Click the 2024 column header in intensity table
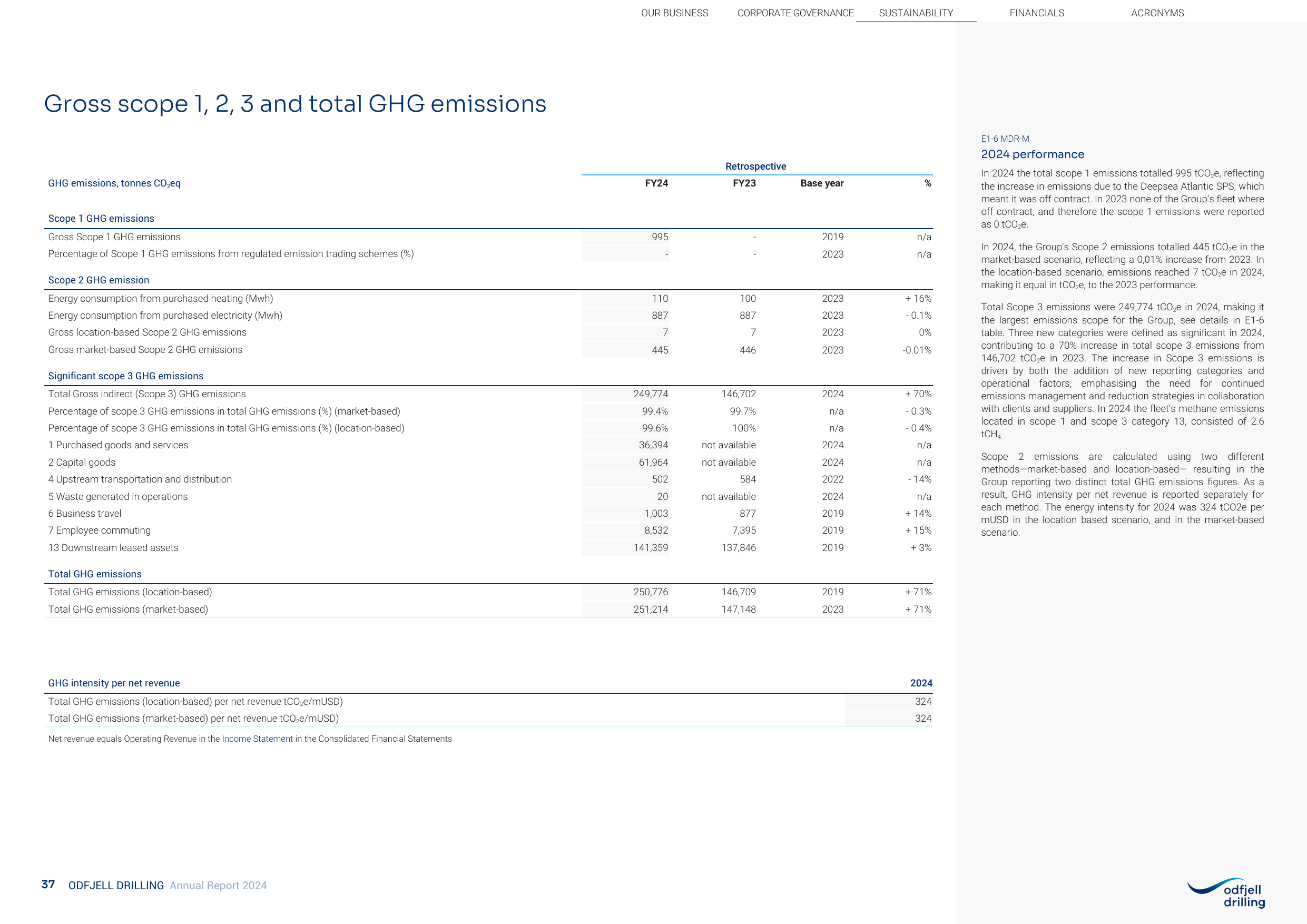 (921, 683)
